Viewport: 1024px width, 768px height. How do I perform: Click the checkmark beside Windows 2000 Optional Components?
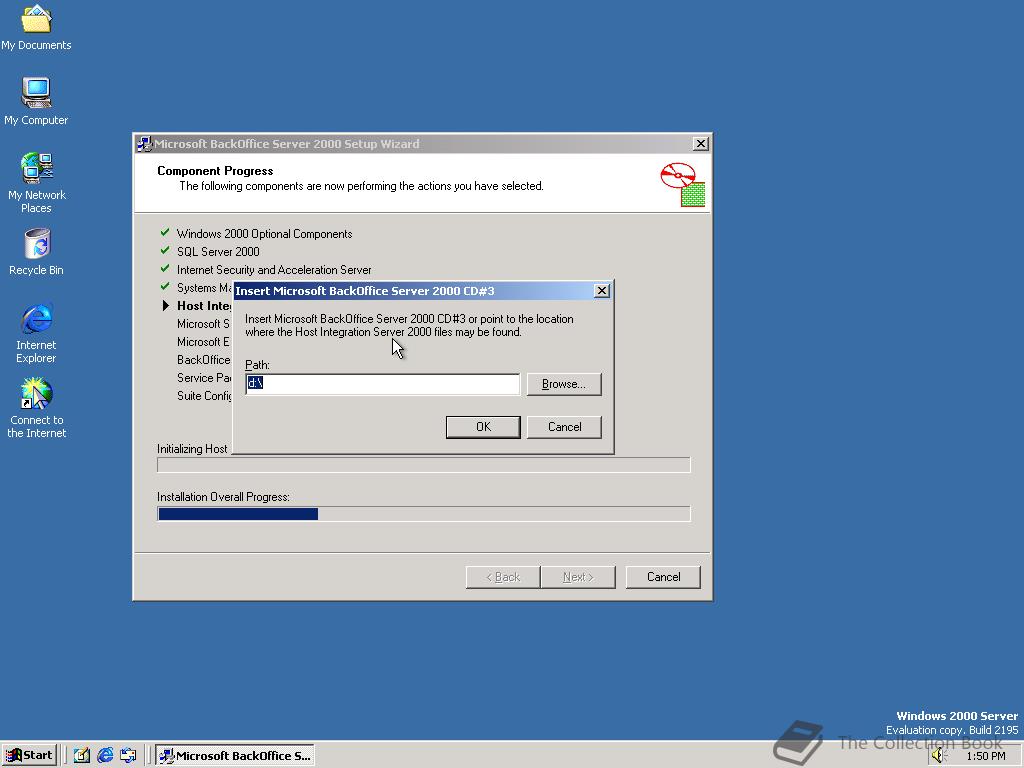165,232
